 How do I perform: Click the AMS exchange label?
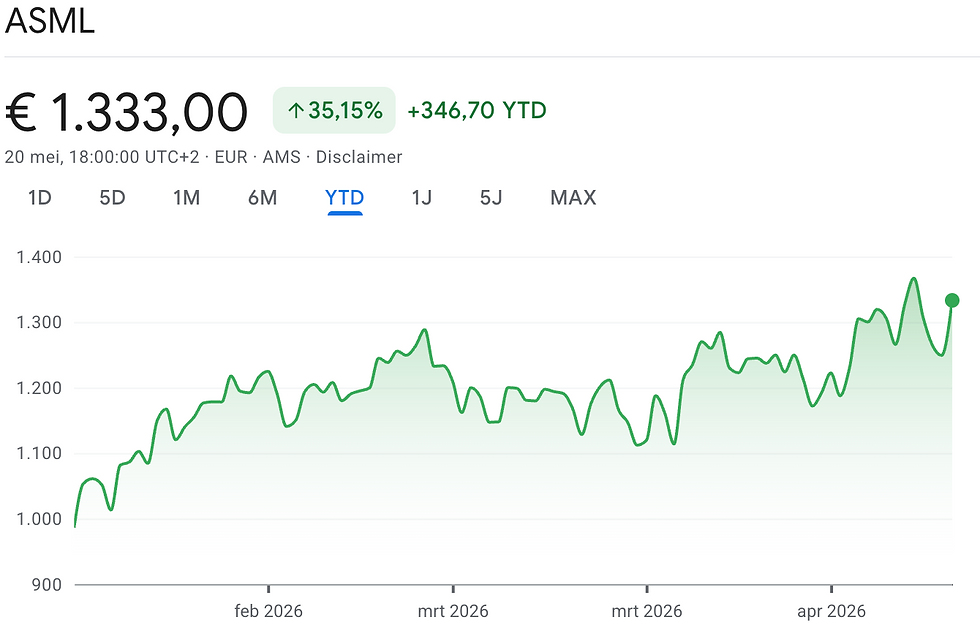point(281,157)
